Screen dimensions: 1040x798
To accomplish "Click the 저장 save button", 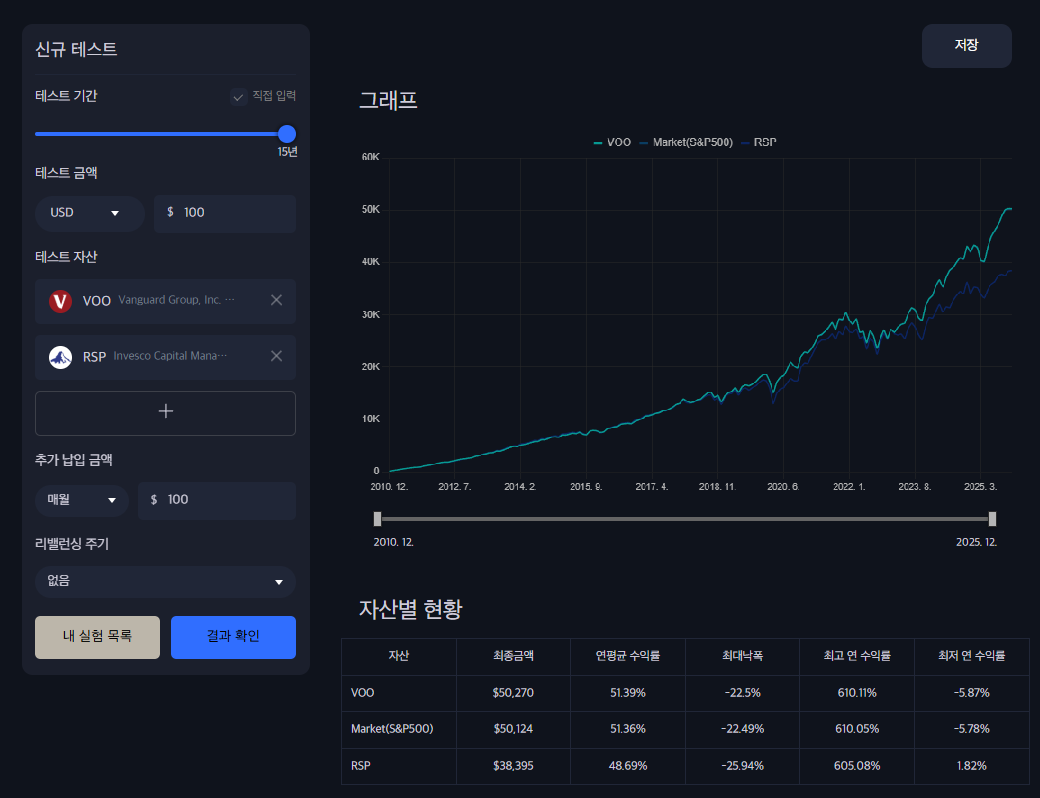I will pyautogui.click(x=966, y=46).
